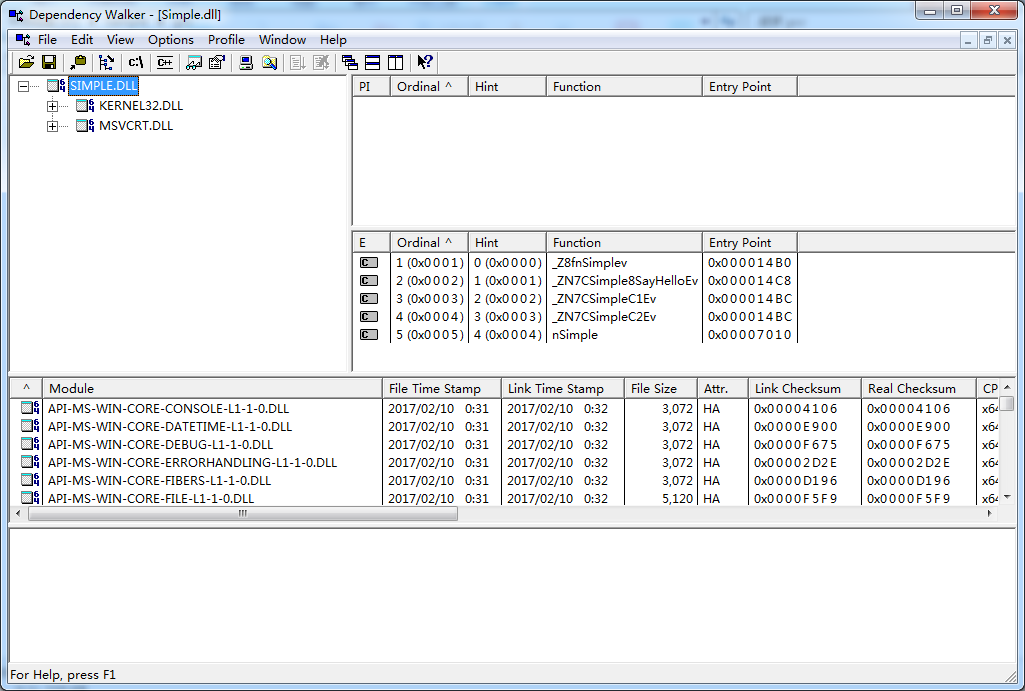Select the nSimple export function
Screen dimensions: 1025x691
pos(575,335)
